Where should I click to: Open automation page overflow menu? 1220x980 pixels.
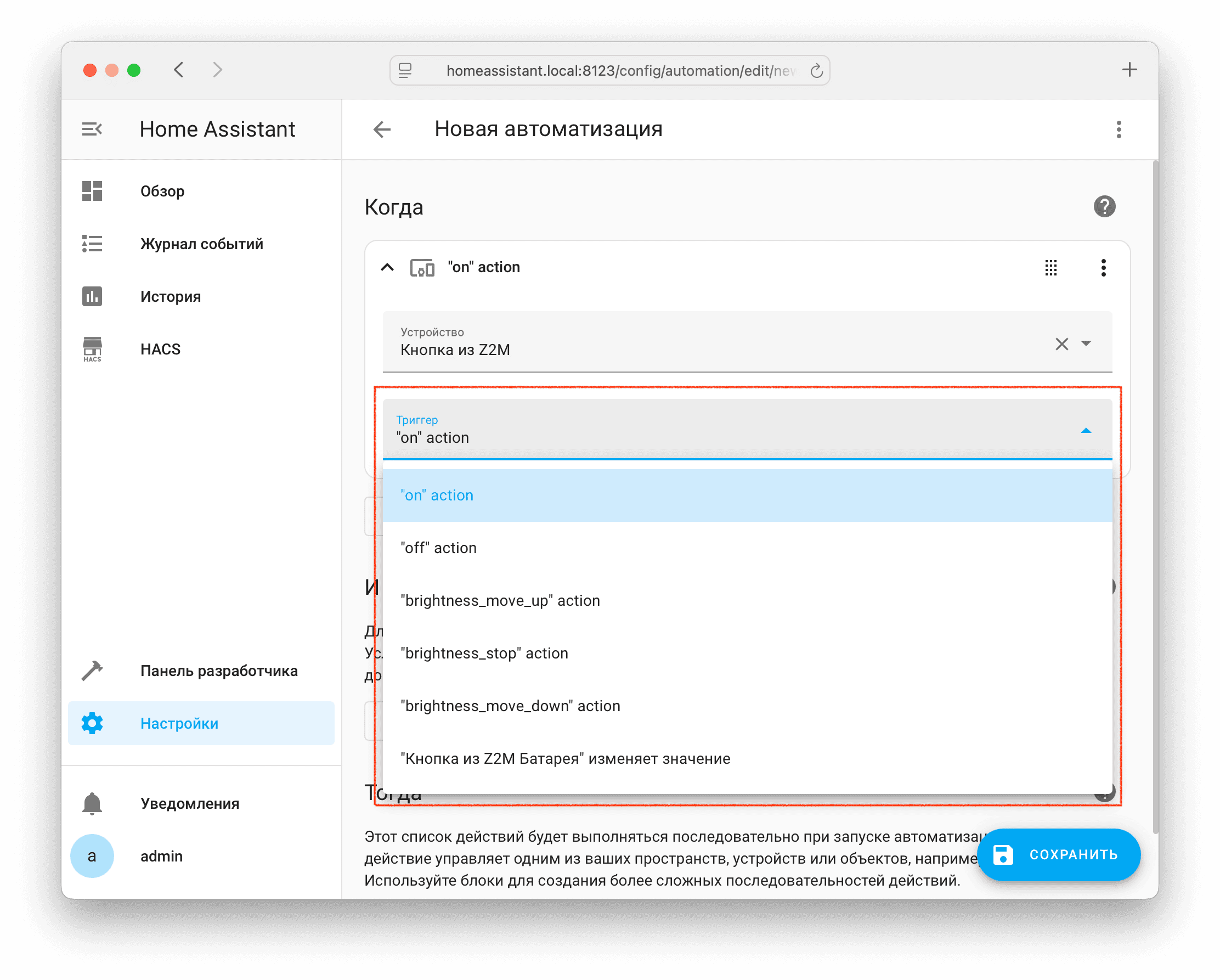tap(1118, 129)
